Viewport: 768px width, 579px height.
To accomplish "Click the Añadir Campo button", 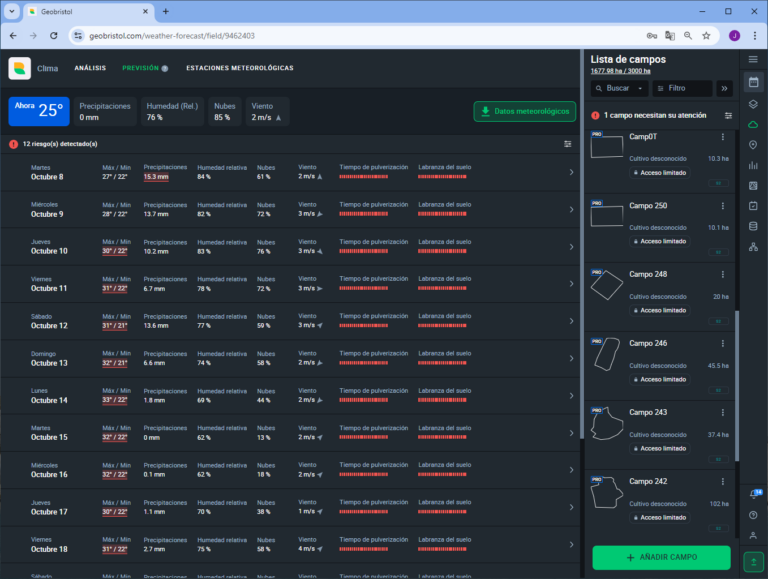I will [661, 557].
